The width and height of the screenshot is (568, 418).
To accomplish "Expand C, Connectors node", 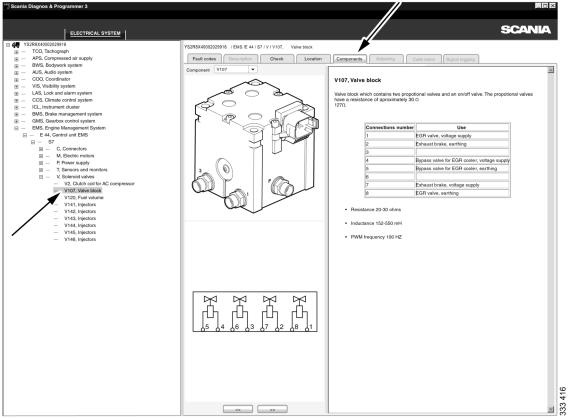I will pyautogui.click(x=41, y=149).
